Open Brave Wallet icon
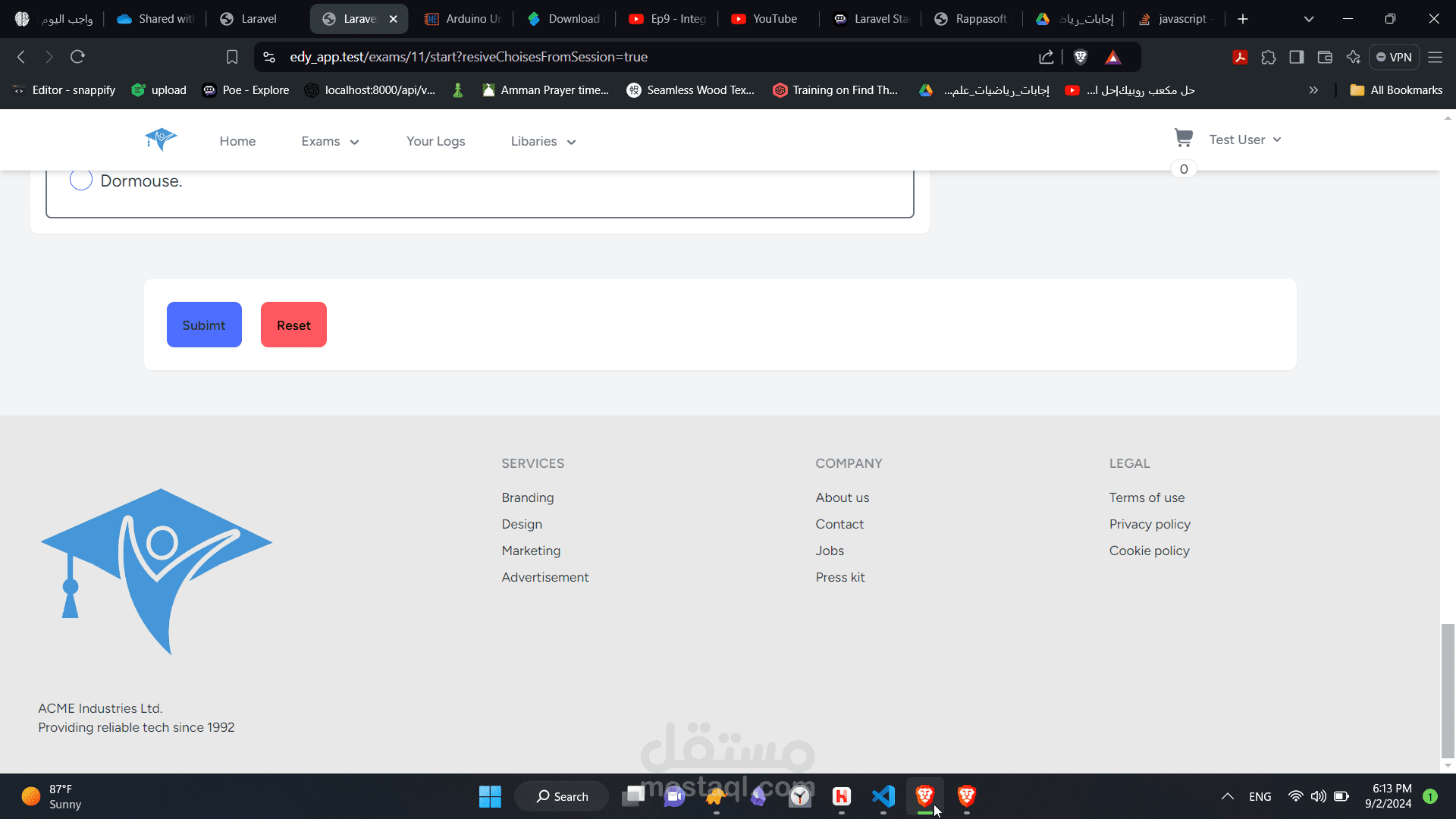 click(x=1325, y=57)
